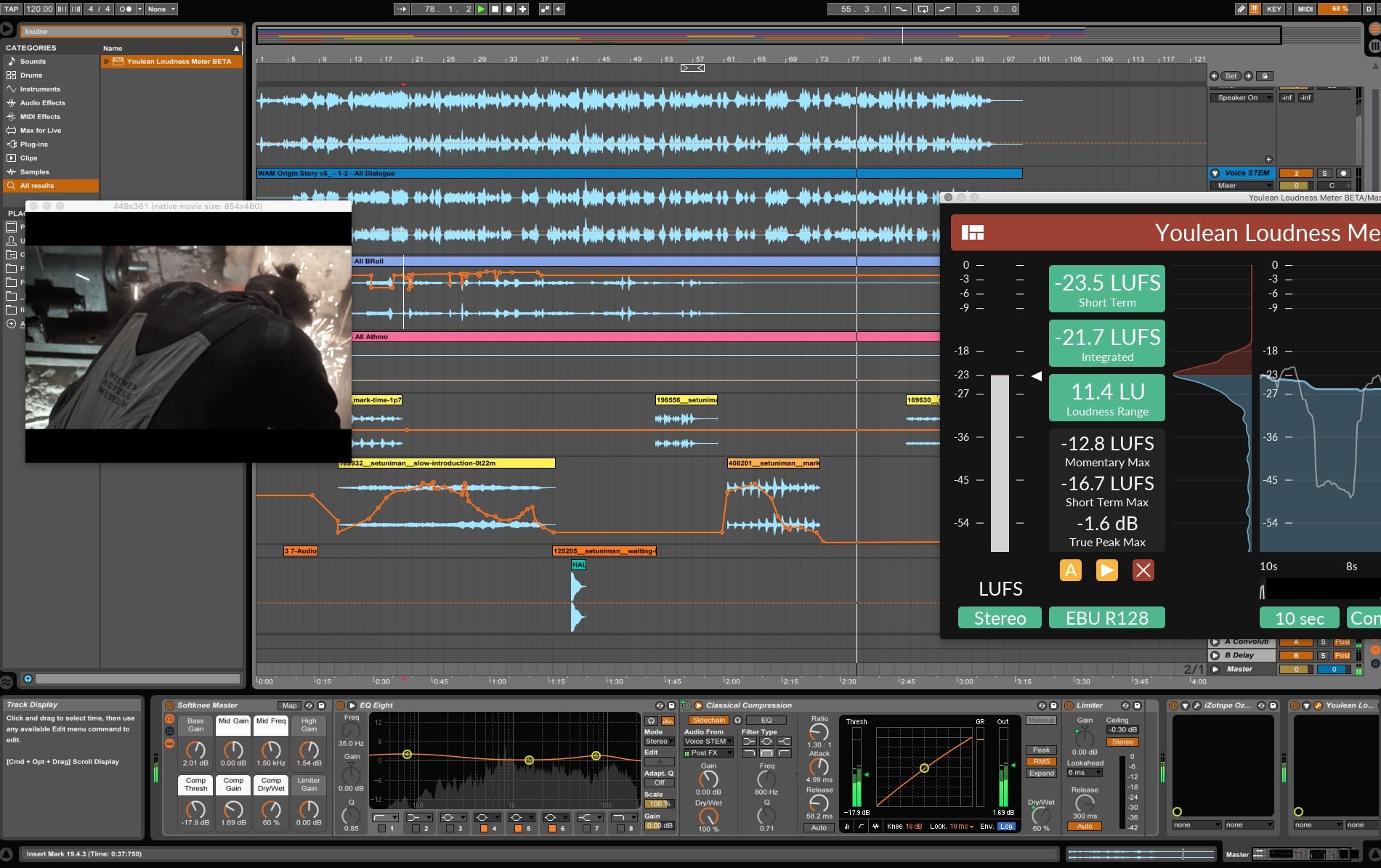Click the Youlean play/resume measurement button
The image size is (1381, 868).
click(x=1106, y=570)
